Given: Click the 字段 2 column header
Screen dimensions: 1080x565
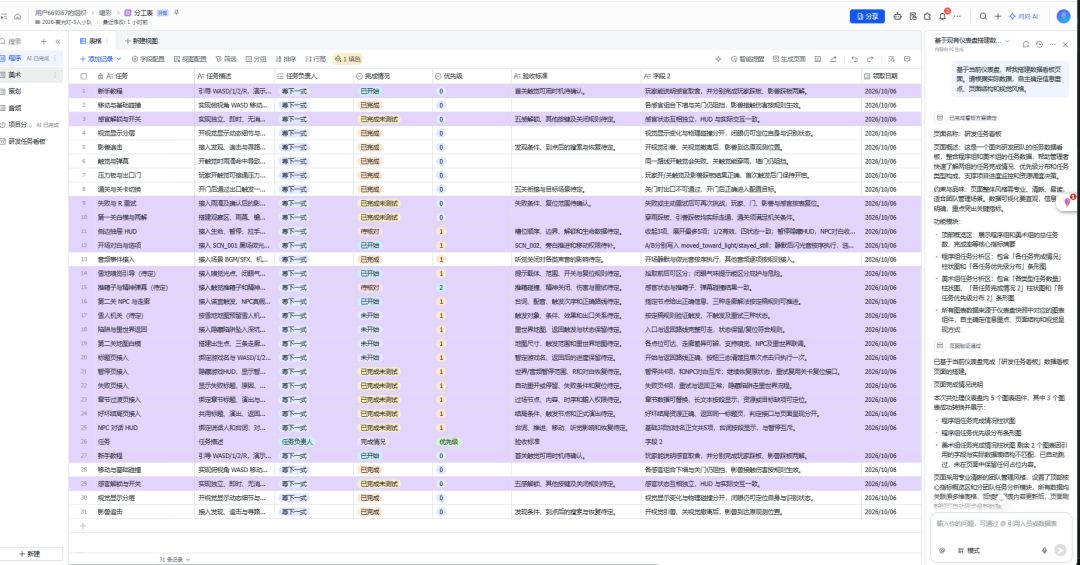Looking at the screenshot, I should [x=751, y=76].
